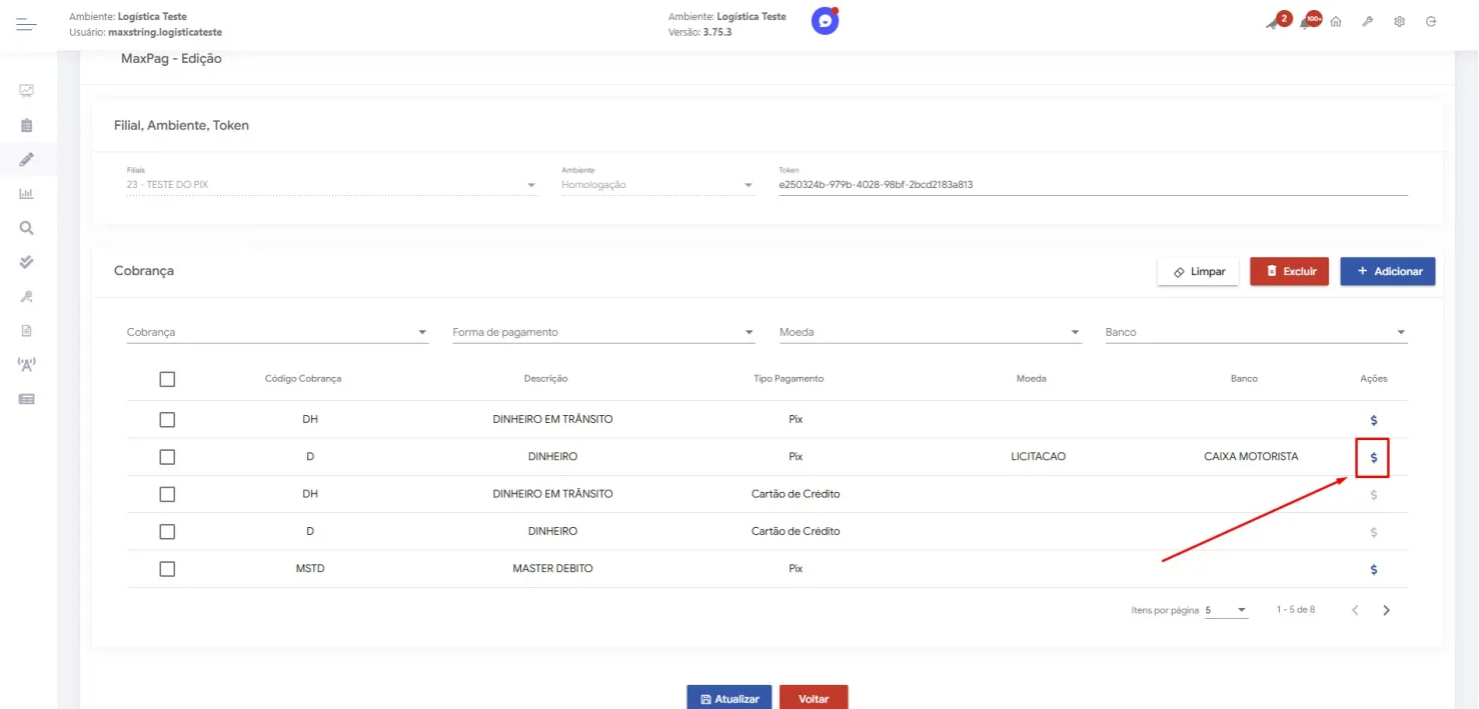Click the LICITACAO cell

click(1038, 456)
